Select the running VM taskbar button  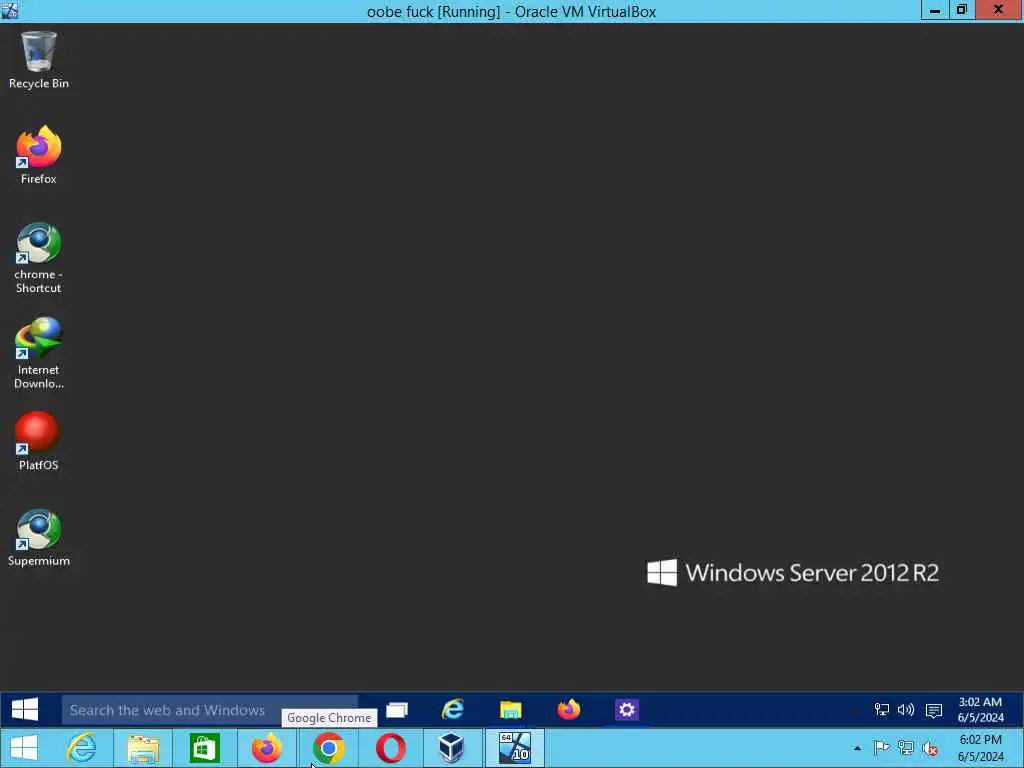[x=514, y=748]
